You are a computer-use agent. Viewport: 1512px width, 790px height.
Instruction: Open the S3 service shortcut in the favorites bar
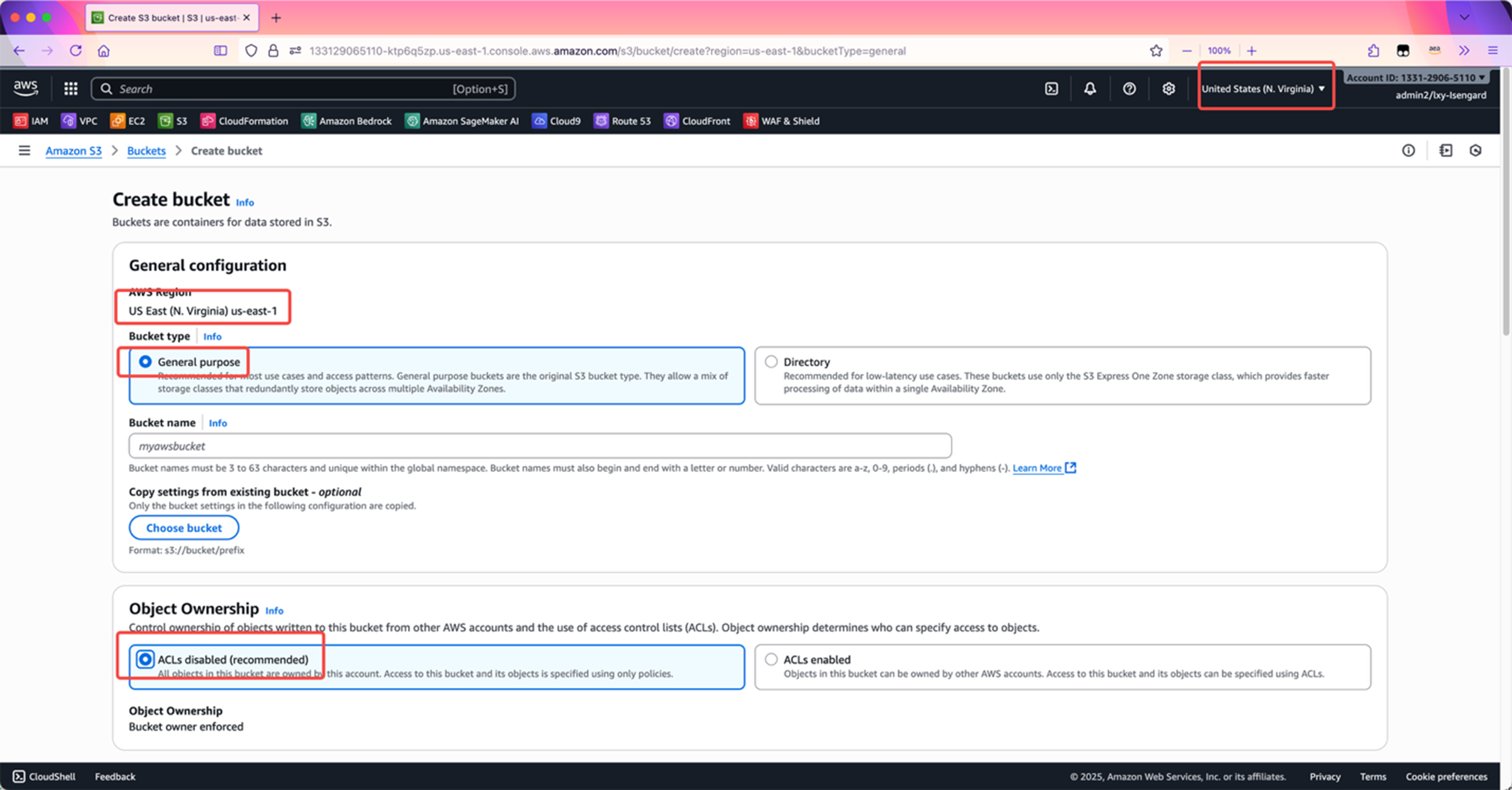click(x=173, y=121)
